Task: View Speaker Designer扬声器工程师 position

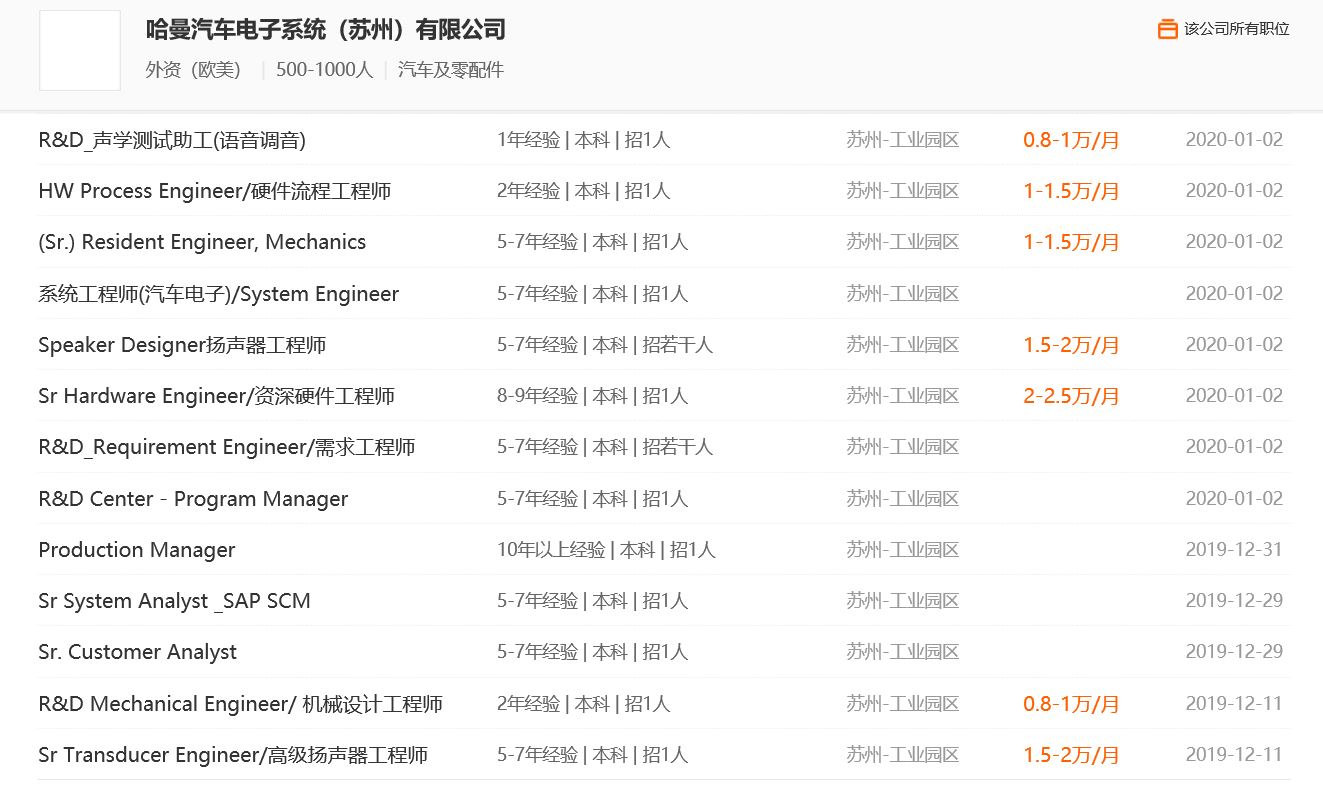Action: tap(182, 345)
